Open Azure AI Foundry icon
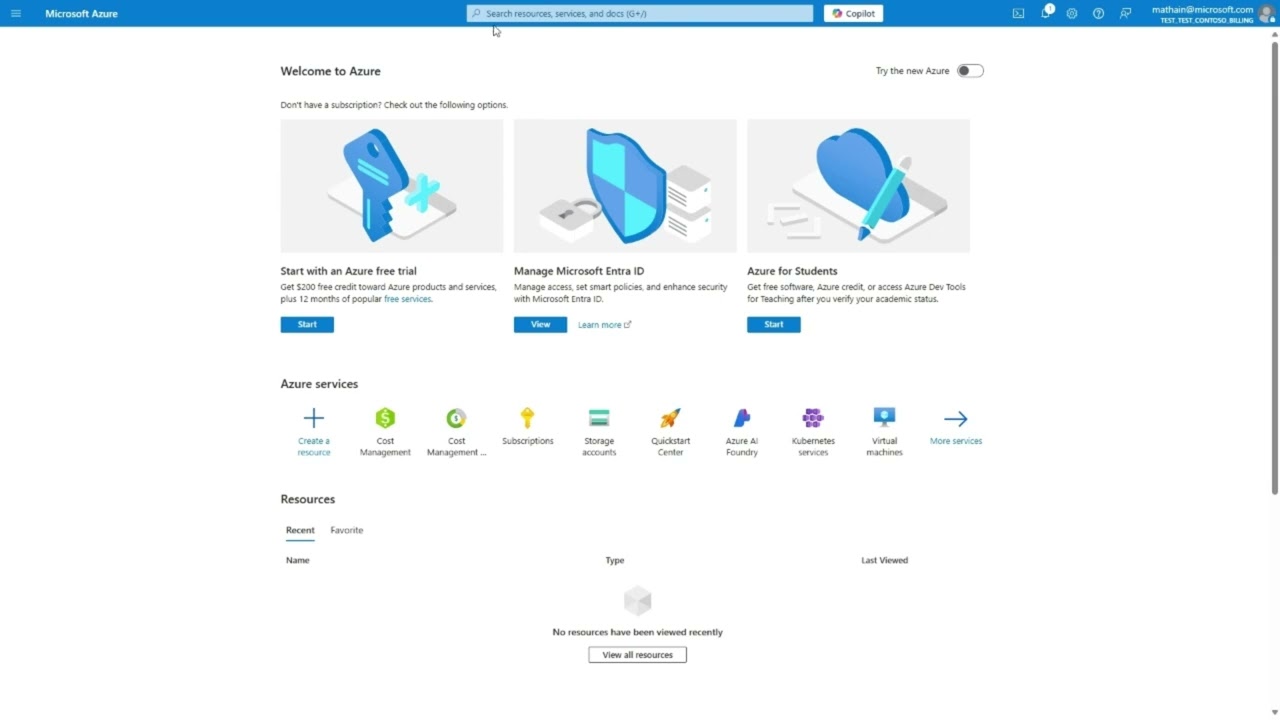The width and height of the screenshot is (1280, 720). [x=742, y=418]
